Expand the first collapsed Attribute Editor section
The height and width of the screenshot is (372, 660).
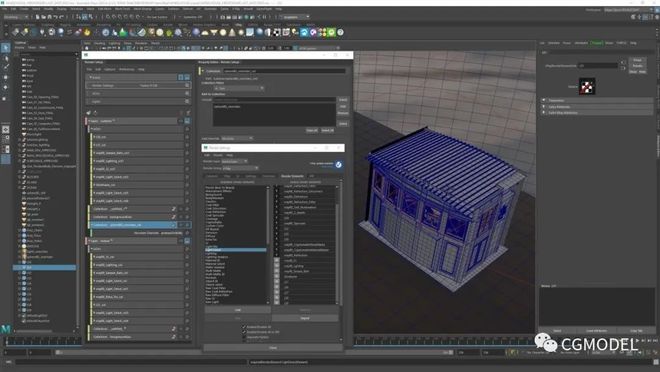(x=597, y=101)
